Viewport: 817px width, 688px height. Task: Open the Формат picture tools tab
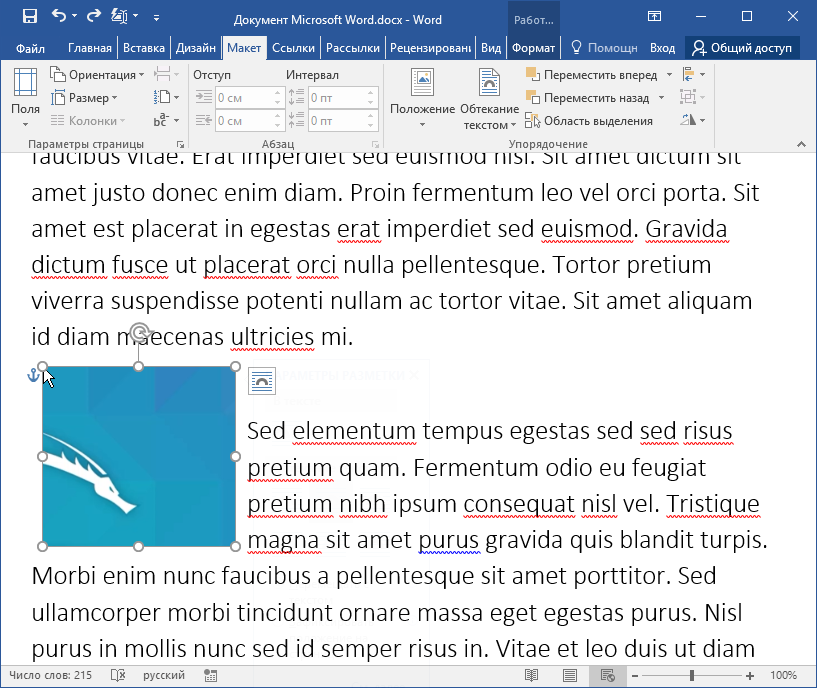click(x=533, y=48)
